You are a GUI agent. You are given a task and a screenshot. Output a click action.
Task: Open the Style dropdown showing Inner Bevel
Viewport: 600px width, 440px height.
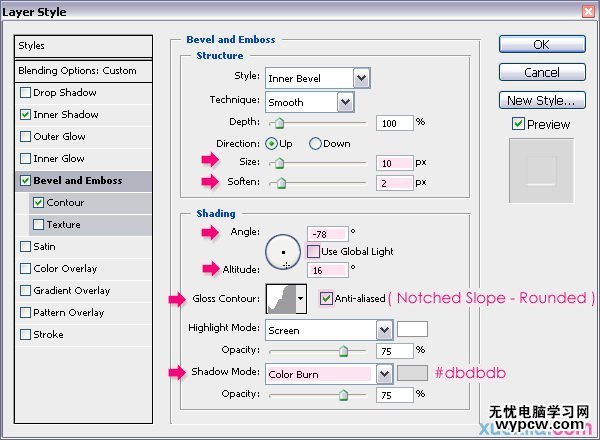(x=317, y=78)
